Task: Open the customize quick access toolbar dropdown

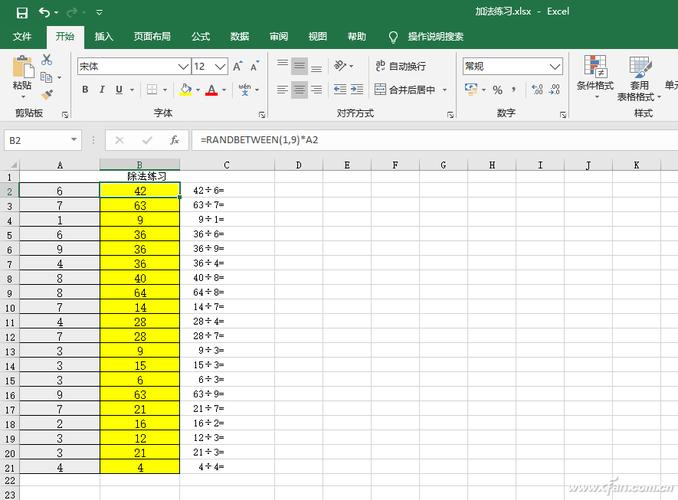Action: point(99,13)
